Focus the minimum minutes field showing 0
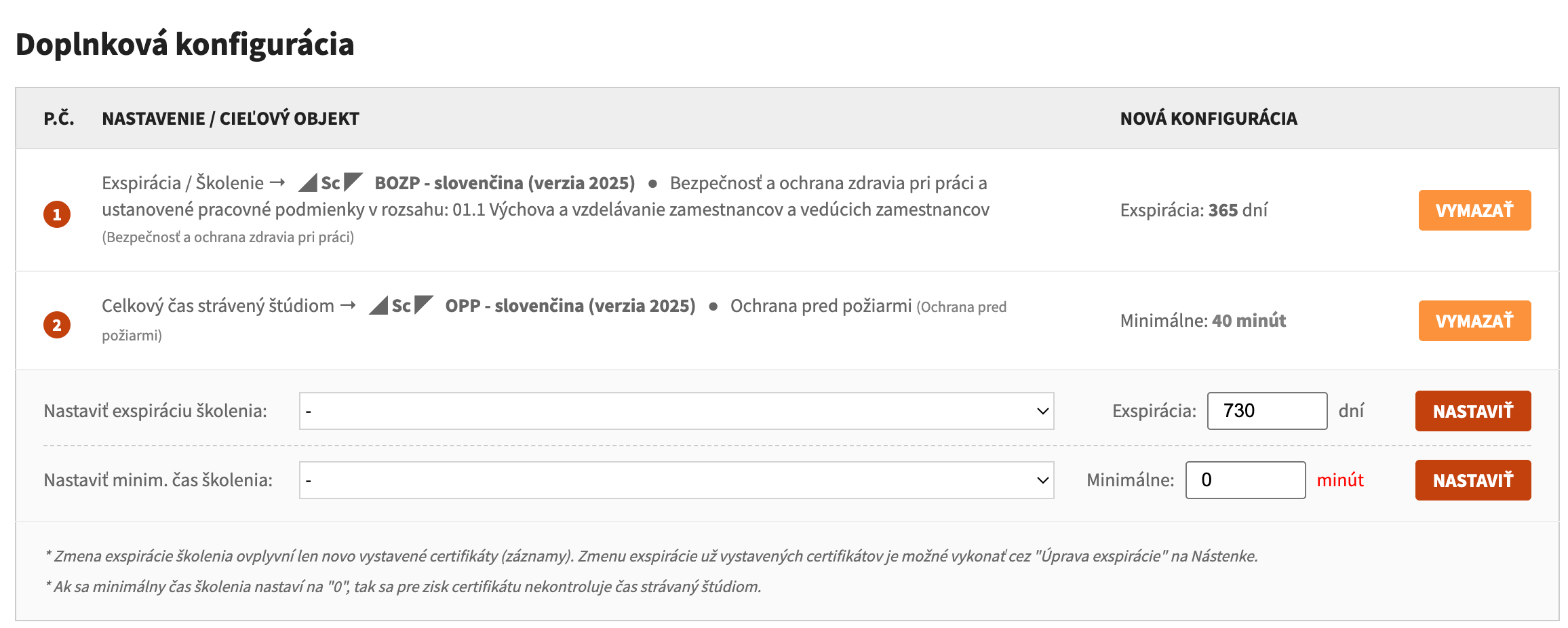The width and height of the screenshot is (1568, 628). point(1245,480)
